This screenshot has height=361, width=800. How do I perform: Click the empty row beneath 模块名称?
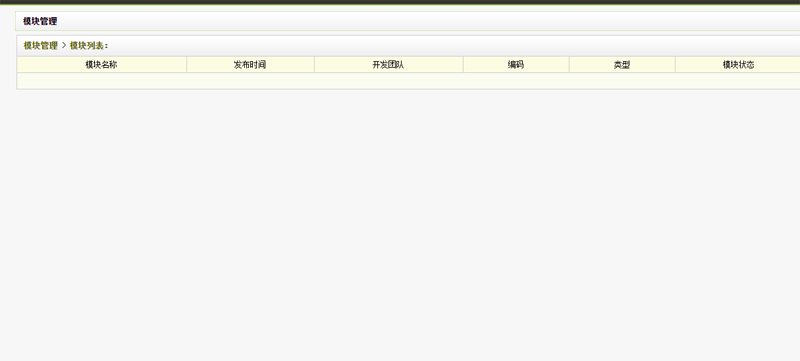(x=102, y=81)
